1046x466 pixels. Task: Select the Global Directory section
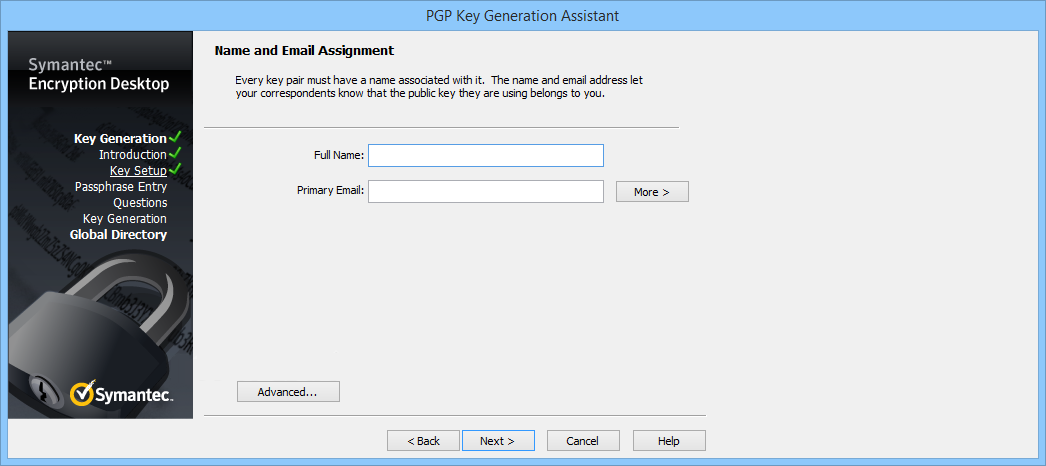(118, 235)
